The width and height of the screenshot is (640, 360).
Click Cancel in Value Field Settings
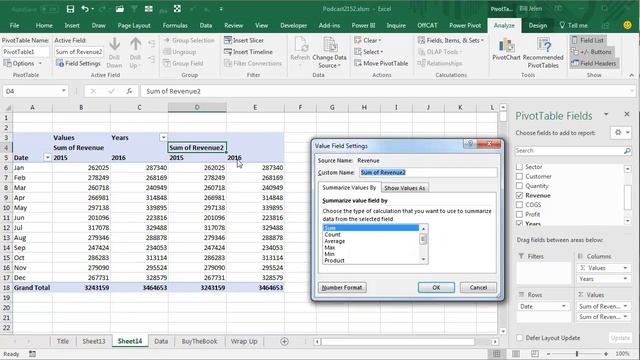tap(478, 287)
